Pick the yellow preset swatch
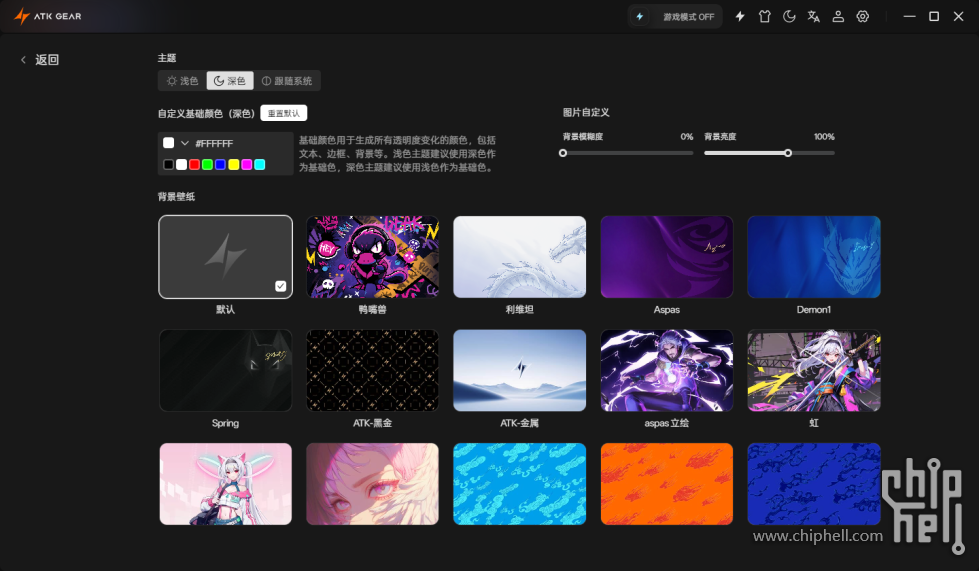Screen dimensions: 979x571 click(x=234, y=165)
